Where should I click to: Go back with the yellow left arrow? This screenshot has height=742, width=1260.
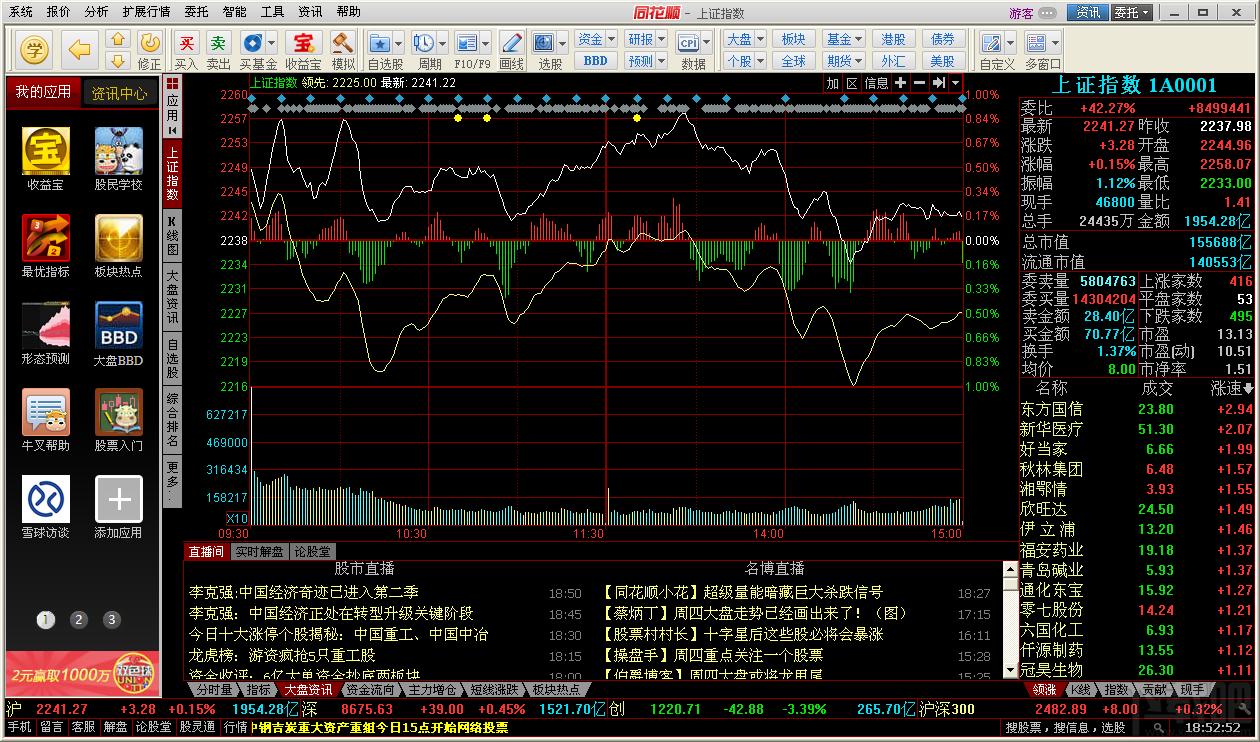[x=80, y=48]
